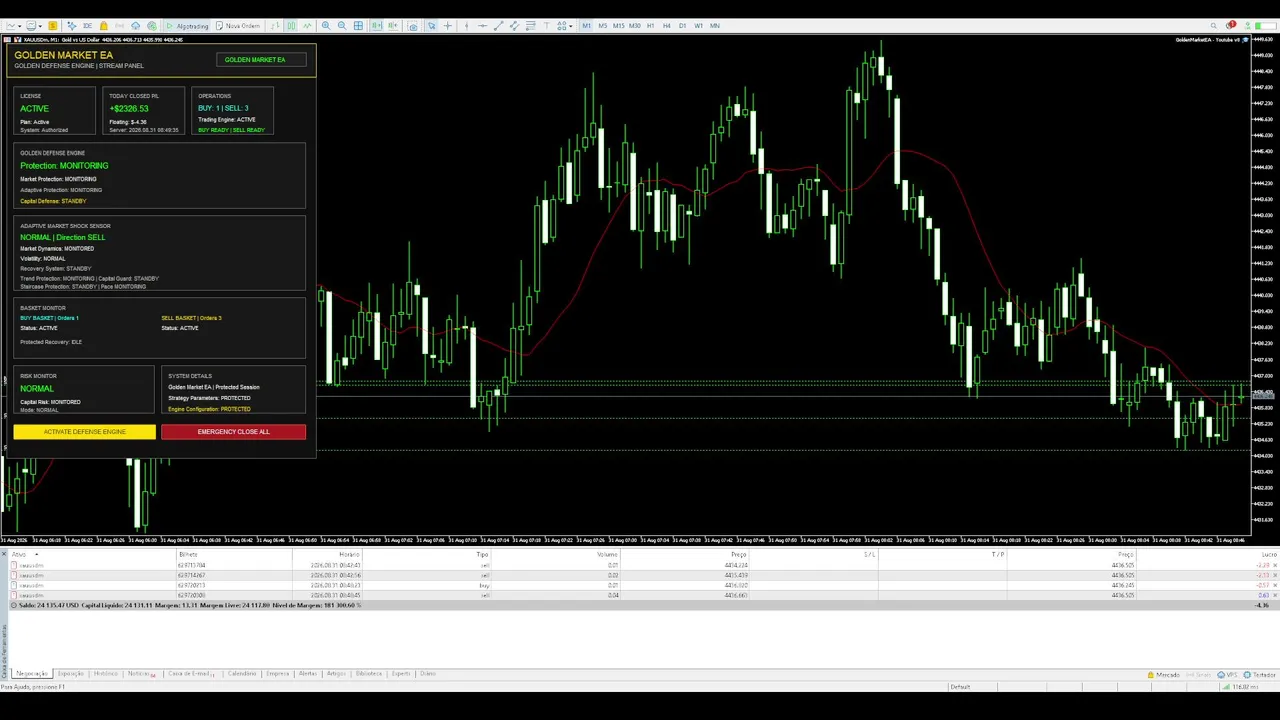Viewport: 1280px width, 720px height.
Task: Close position with ticket 629713704
Action: coord(1275,566)
